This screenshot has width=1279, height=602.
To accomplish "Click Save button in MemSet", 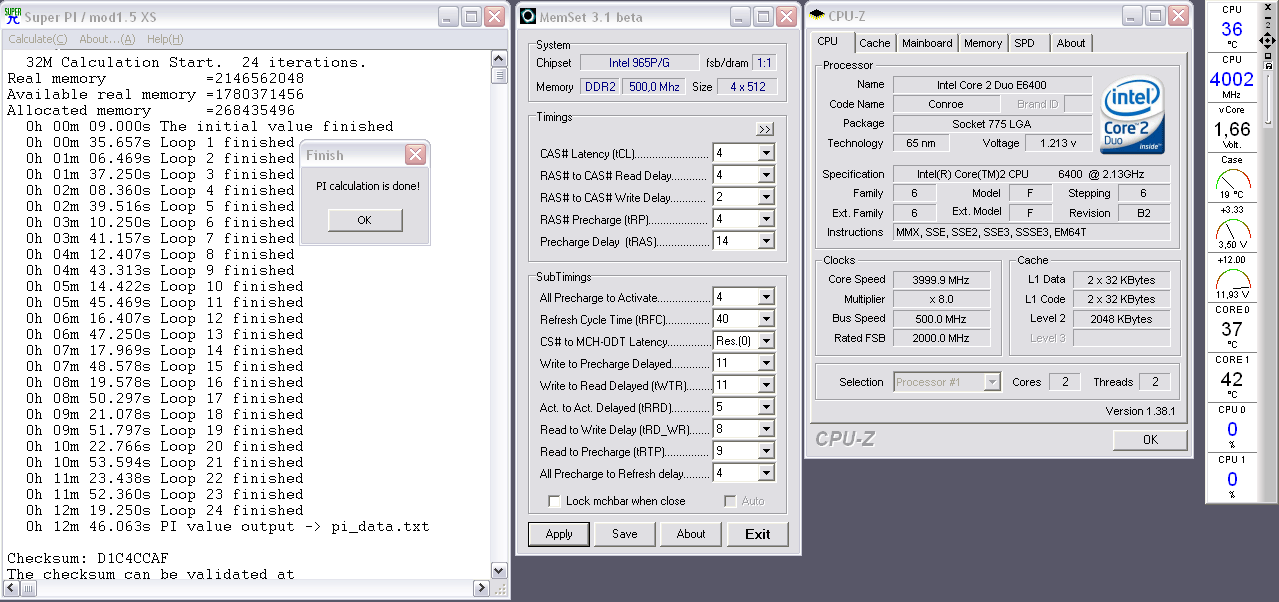I will [x=625, y=534].
